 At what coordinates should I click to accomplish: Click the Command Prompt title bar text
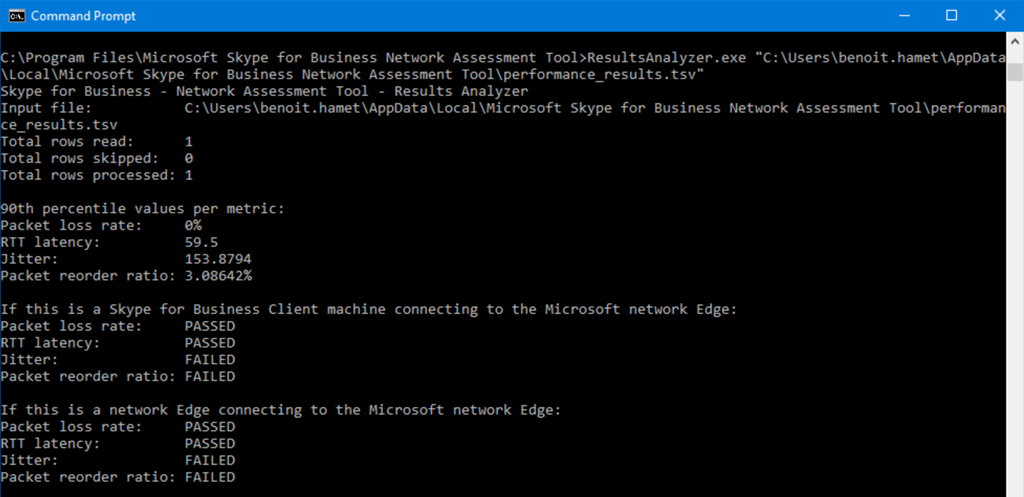coord(83,16)
